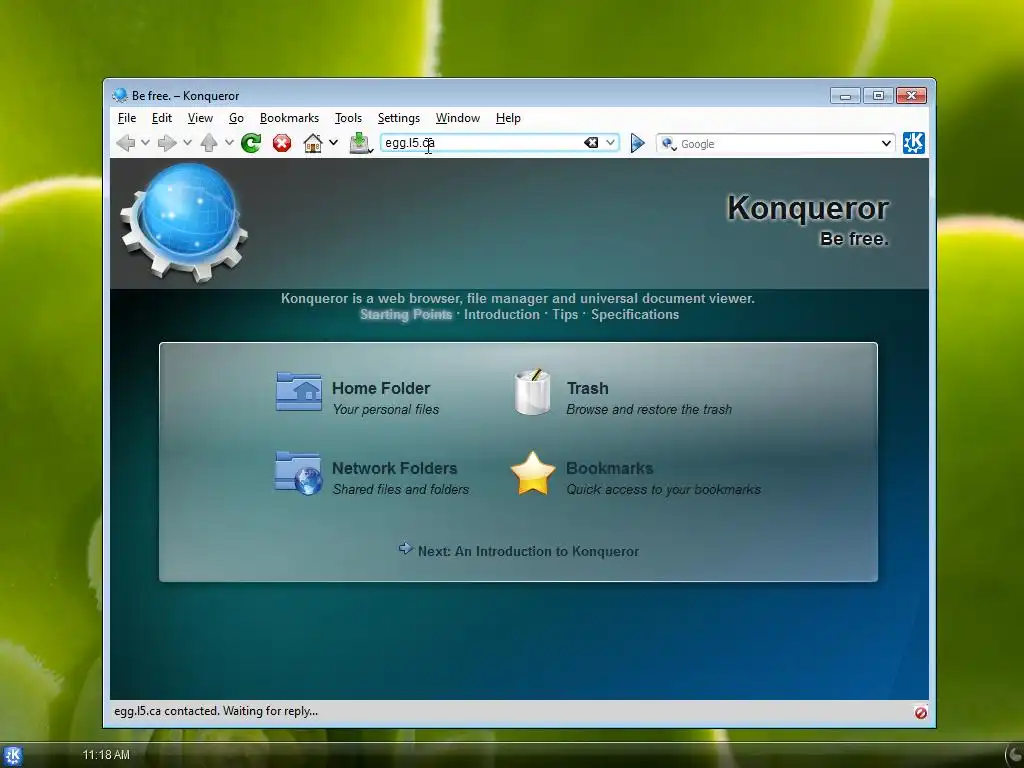The height and width of the screenshot is (768, 1024).
Task: Click the Go play arrow button
Action: [637, 143]
